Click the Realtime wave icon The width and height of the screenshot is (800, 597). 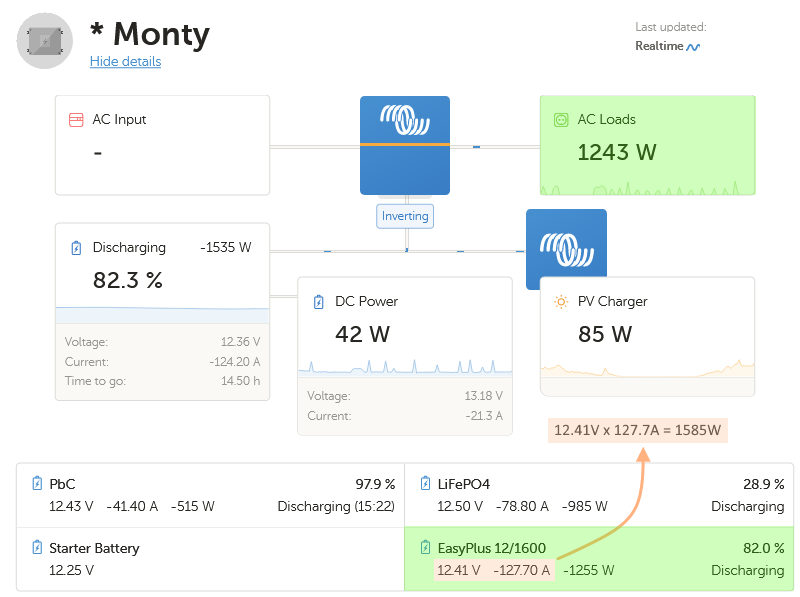pos(693,46)
